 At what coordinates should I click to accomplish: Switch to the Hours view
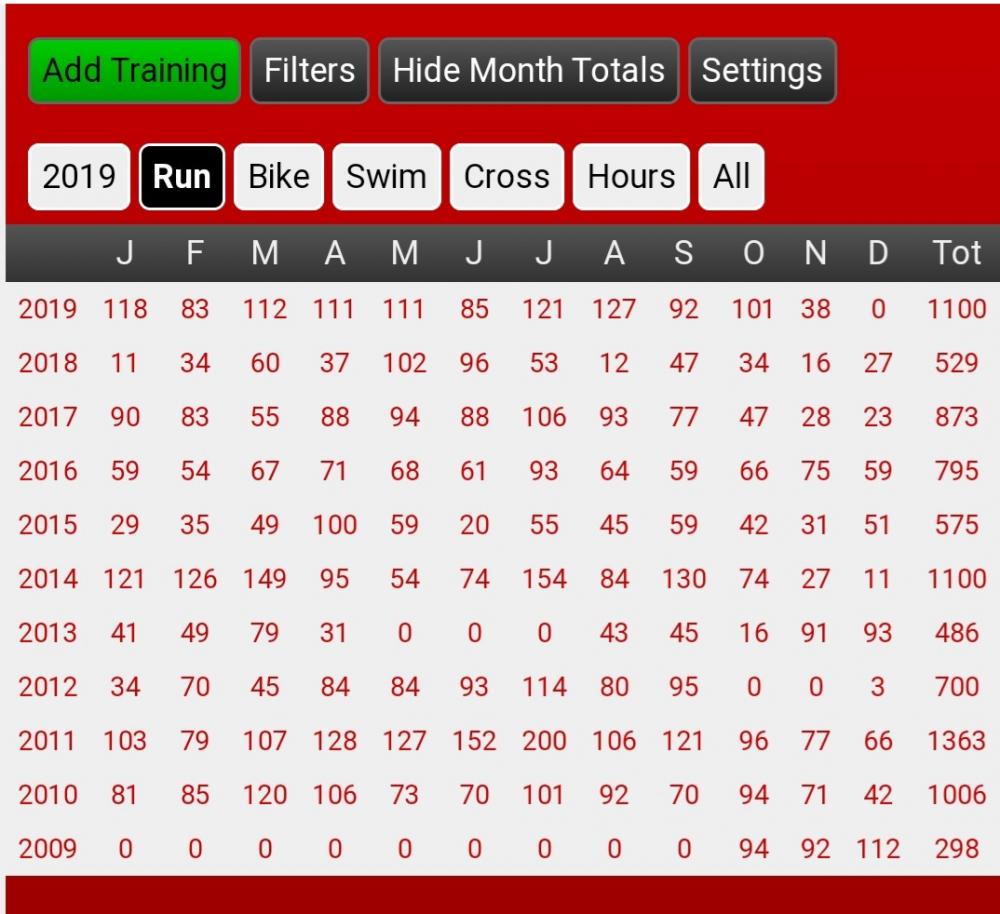631,177
